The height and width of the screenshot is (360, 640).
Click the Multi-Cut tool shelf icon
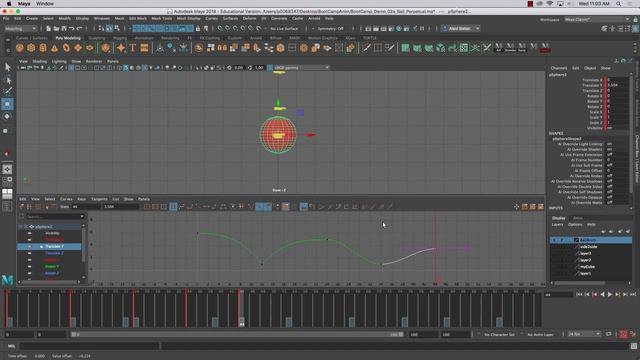tap(366, 48)
